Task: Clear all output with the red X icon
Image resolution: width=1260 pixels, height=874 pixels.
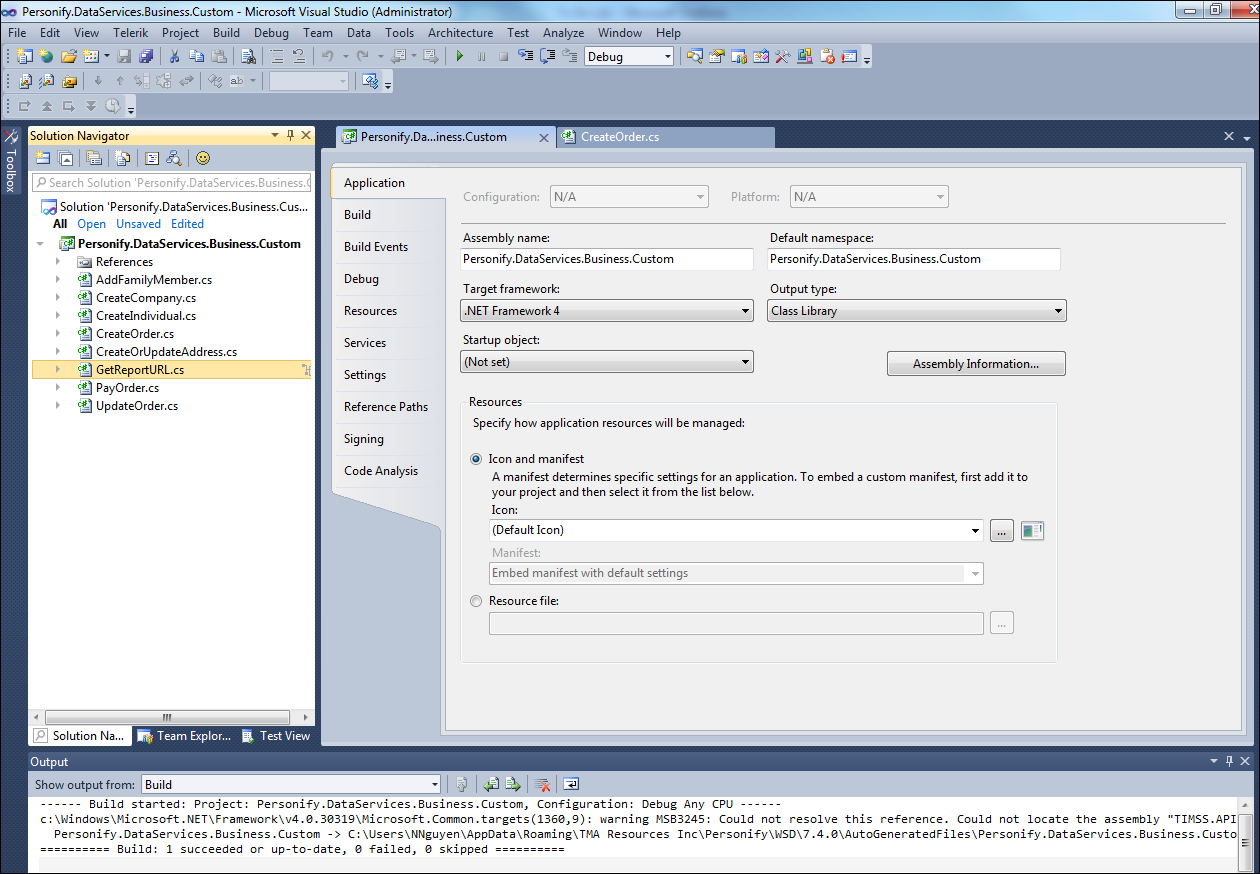Action: tap(542, 784)
